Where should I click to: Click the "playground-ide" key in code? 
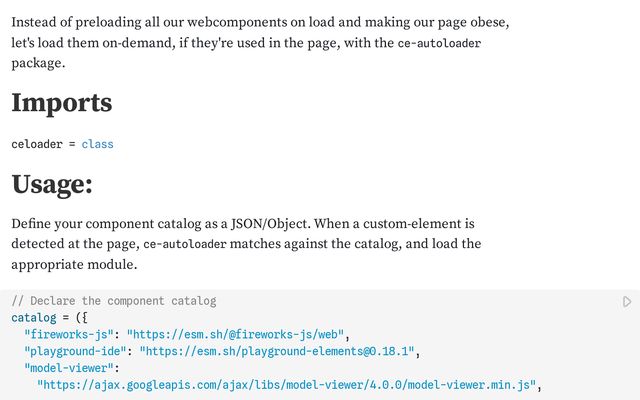pos(74,352)
